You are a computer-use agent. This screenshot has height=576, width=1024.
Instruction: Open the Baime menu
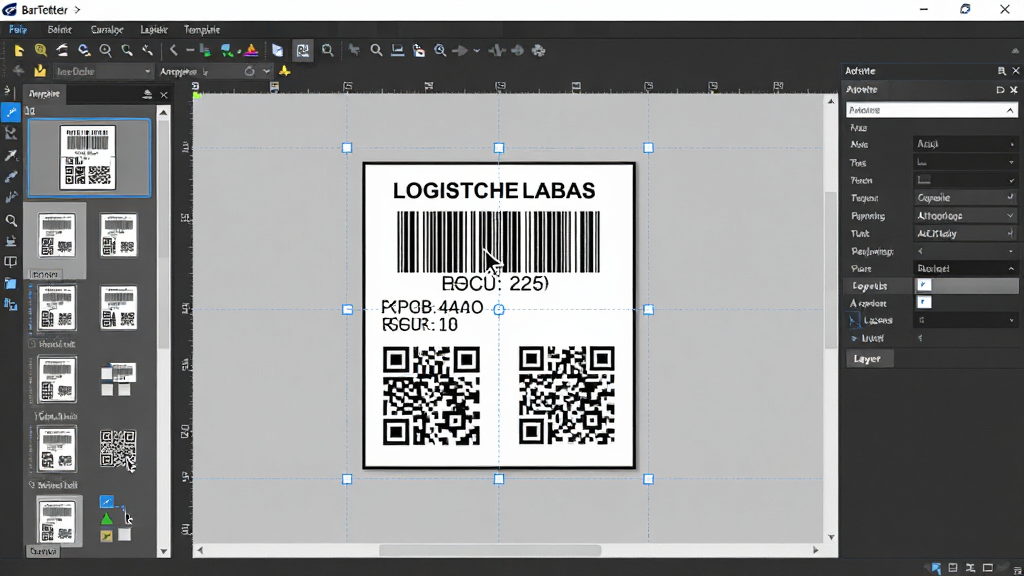[59, 29]
